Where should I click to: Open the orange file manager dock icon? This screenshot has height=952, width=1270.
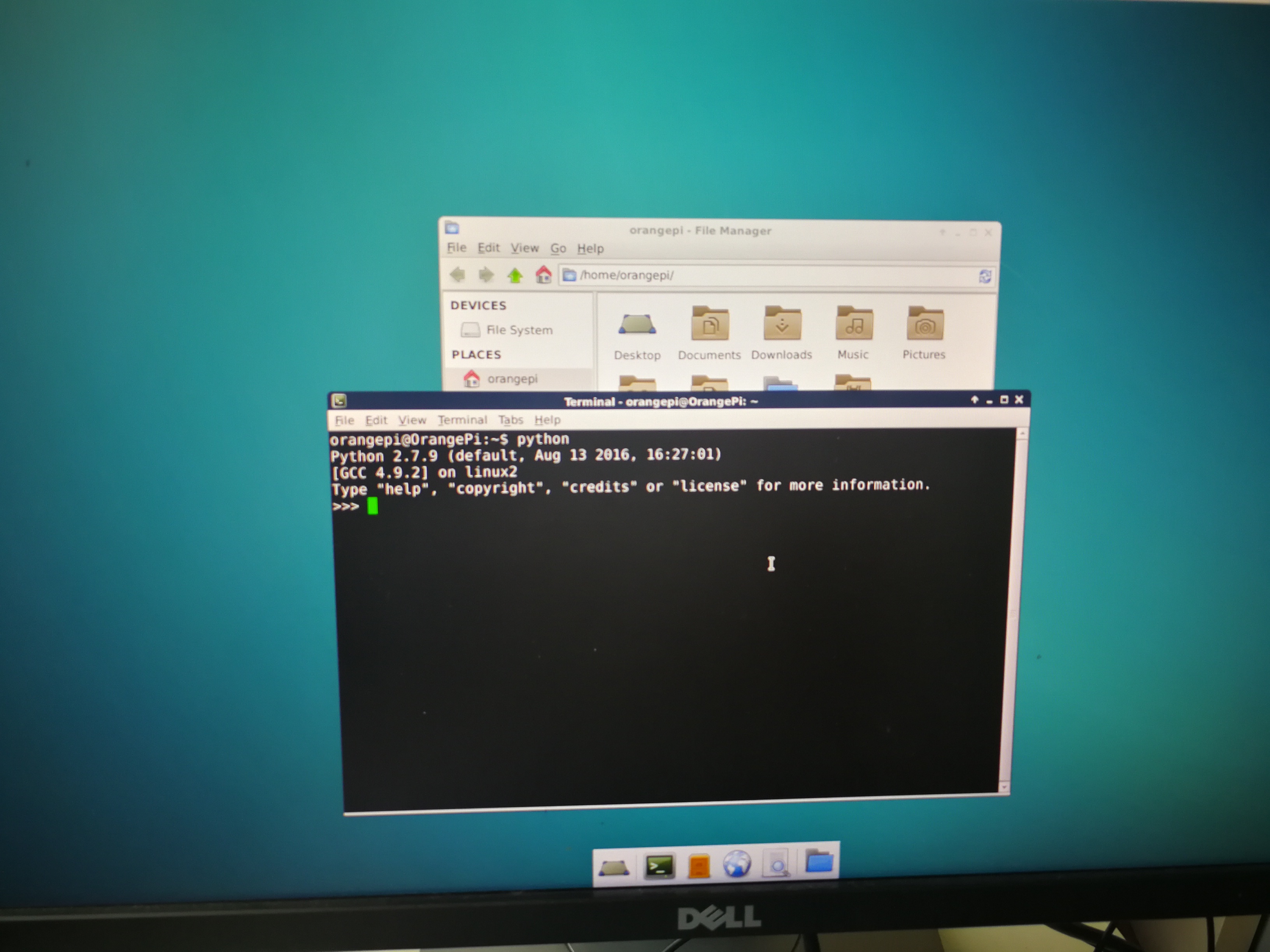[x=699, y=866]
